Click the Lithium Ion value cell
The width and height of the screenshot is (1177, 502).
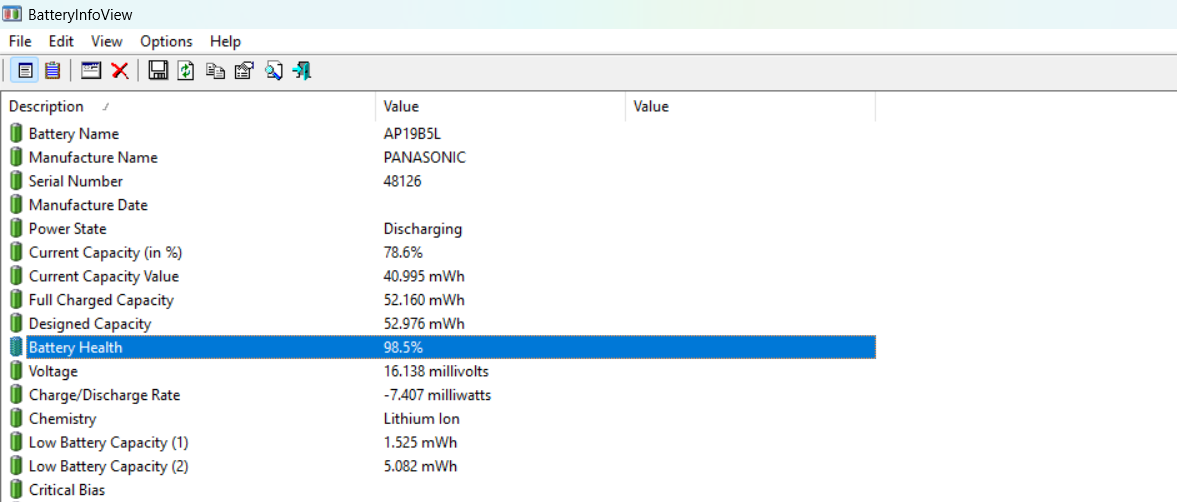click(x=421, y=418)
